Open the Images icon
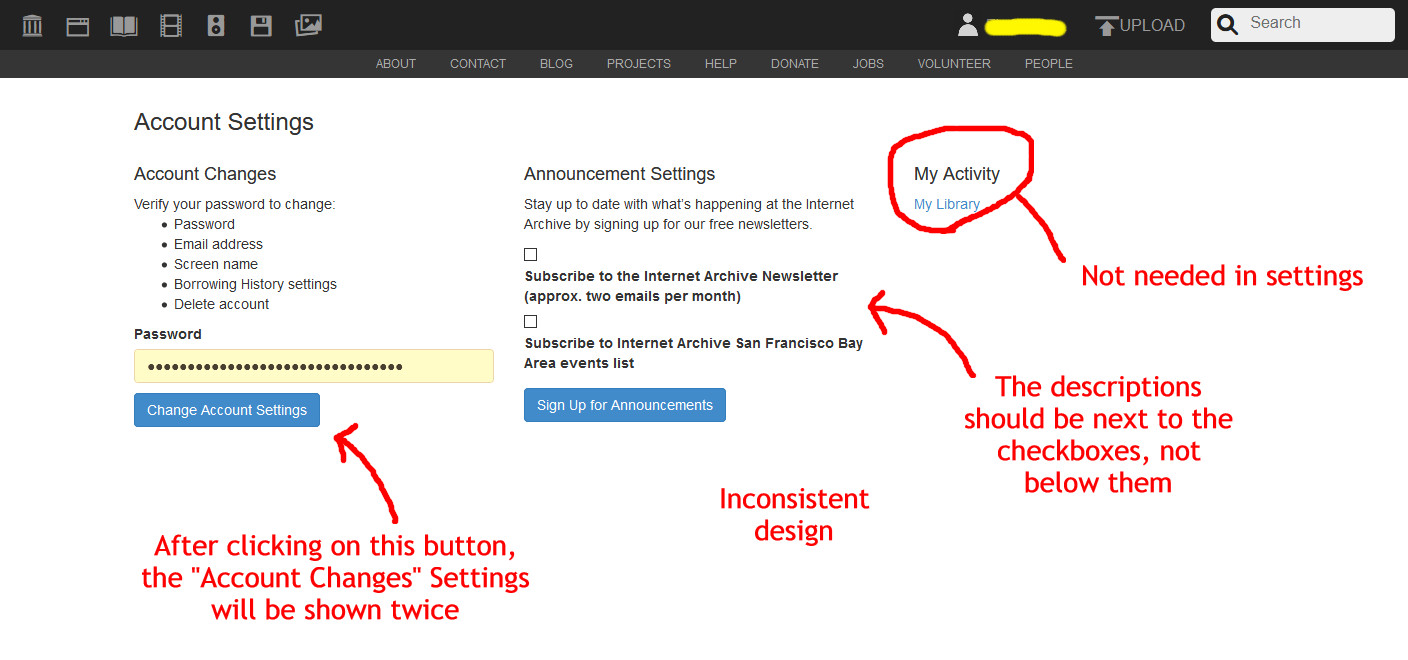 click(x=308, y=25)
